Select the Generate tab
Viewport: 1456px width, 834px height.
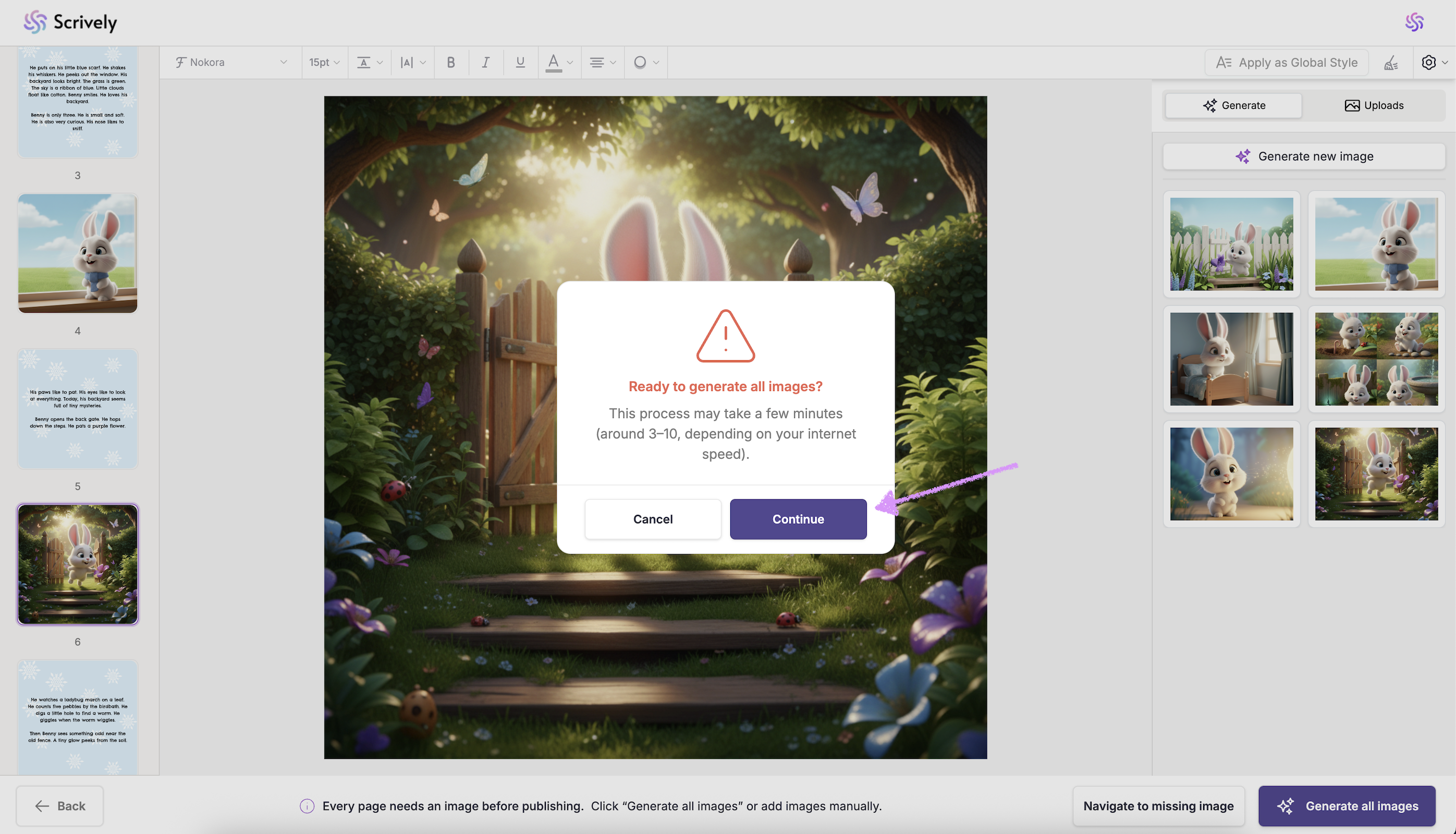[1234, 105]
